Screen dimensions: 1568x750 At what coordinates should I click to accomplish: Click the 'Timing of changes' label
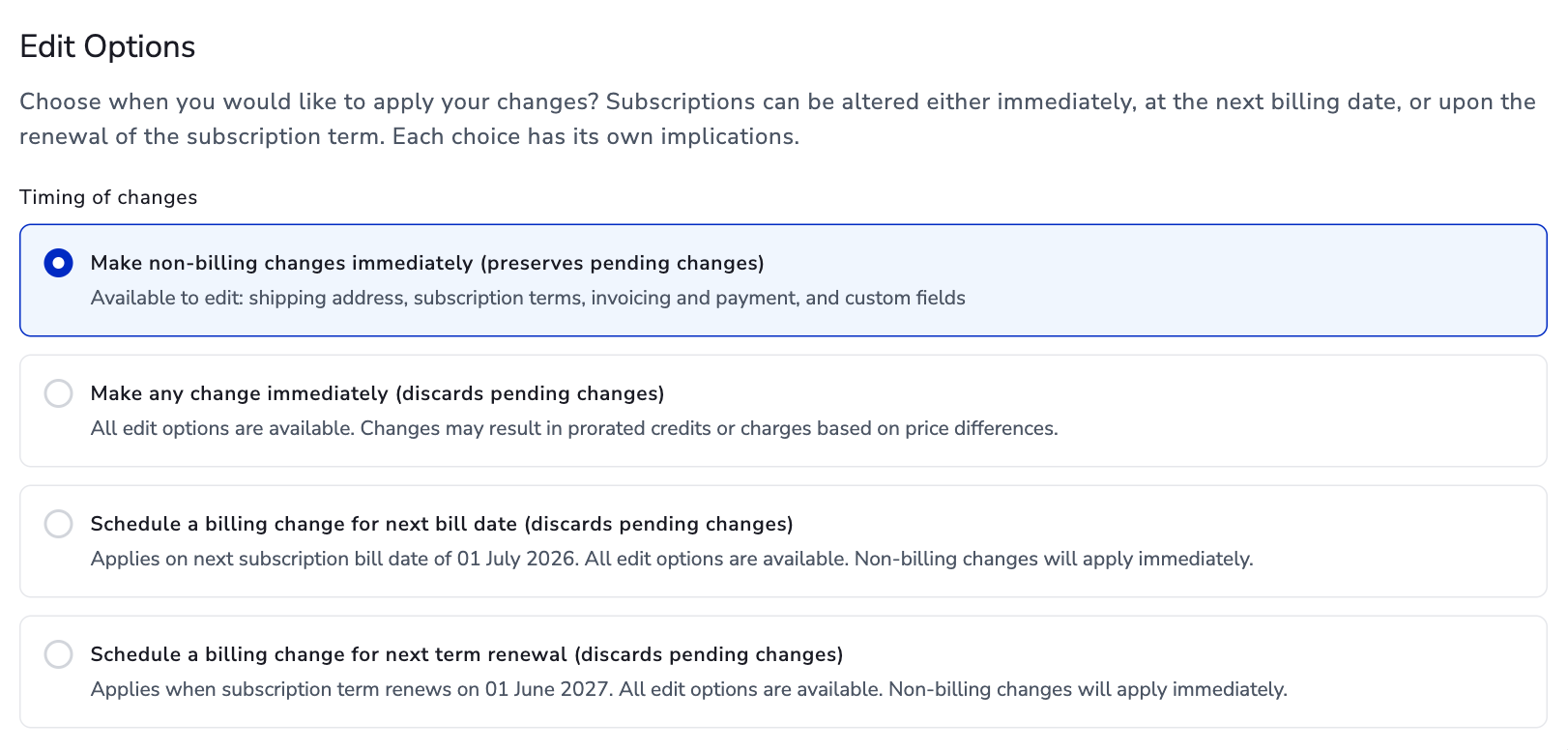pyautogui.click(x=108, y=197)
